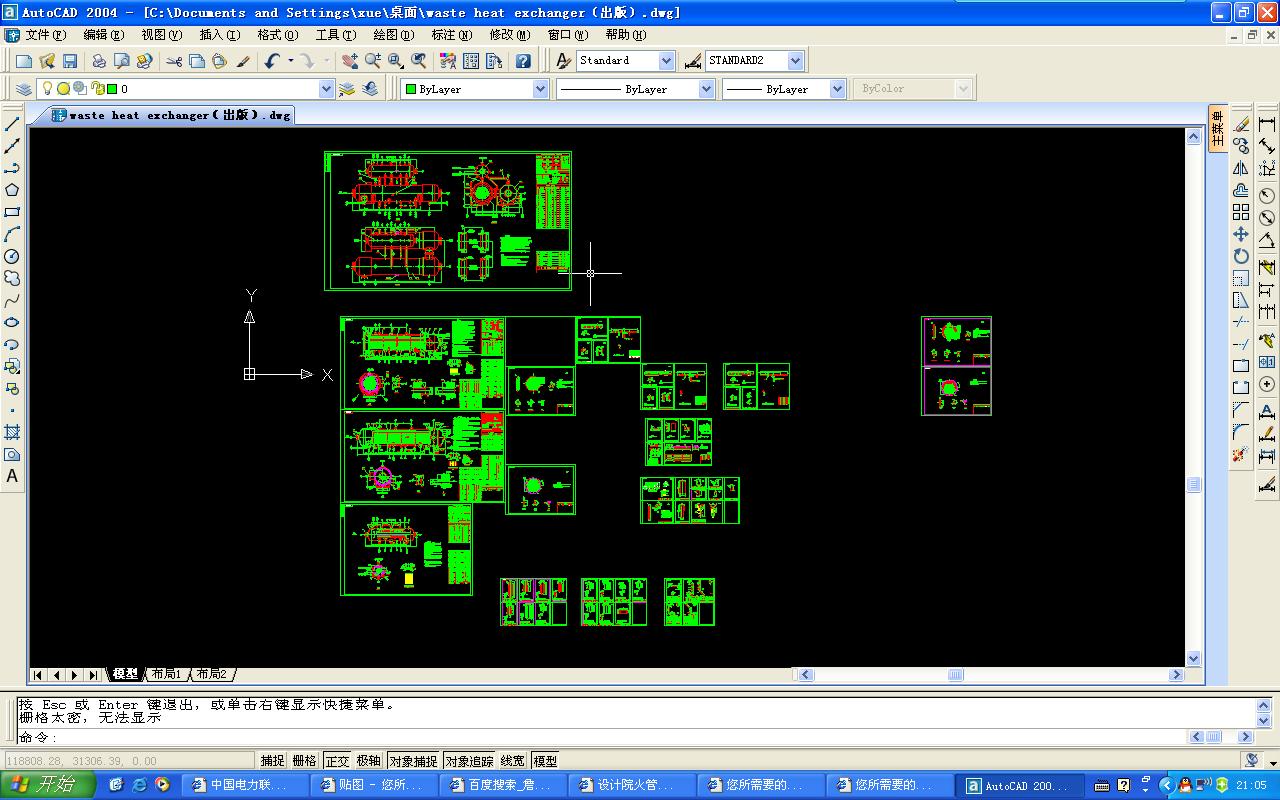Click the green layer 0 color swatch
1280x800 pixels.
(111, 89)
